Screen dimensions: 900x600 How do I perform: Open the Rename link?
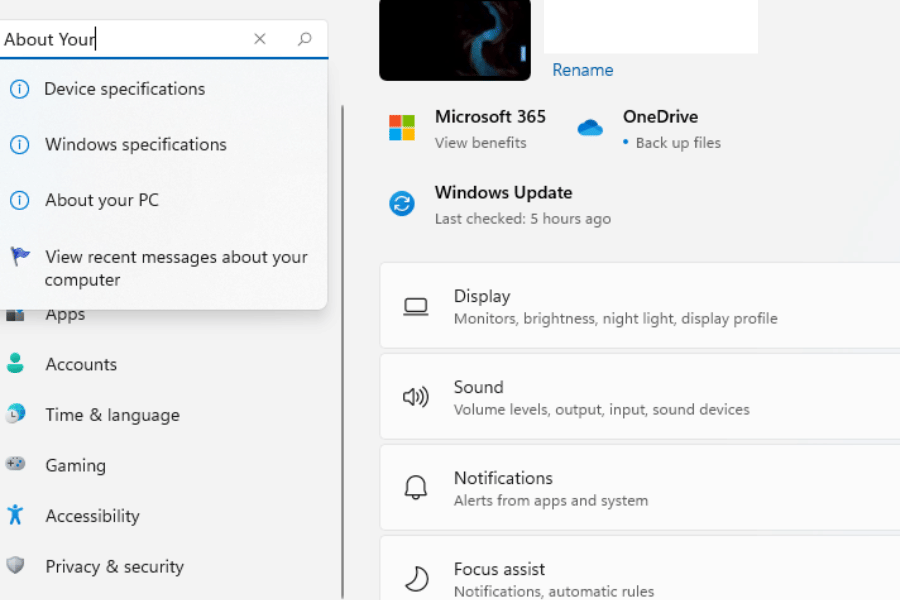582,70
